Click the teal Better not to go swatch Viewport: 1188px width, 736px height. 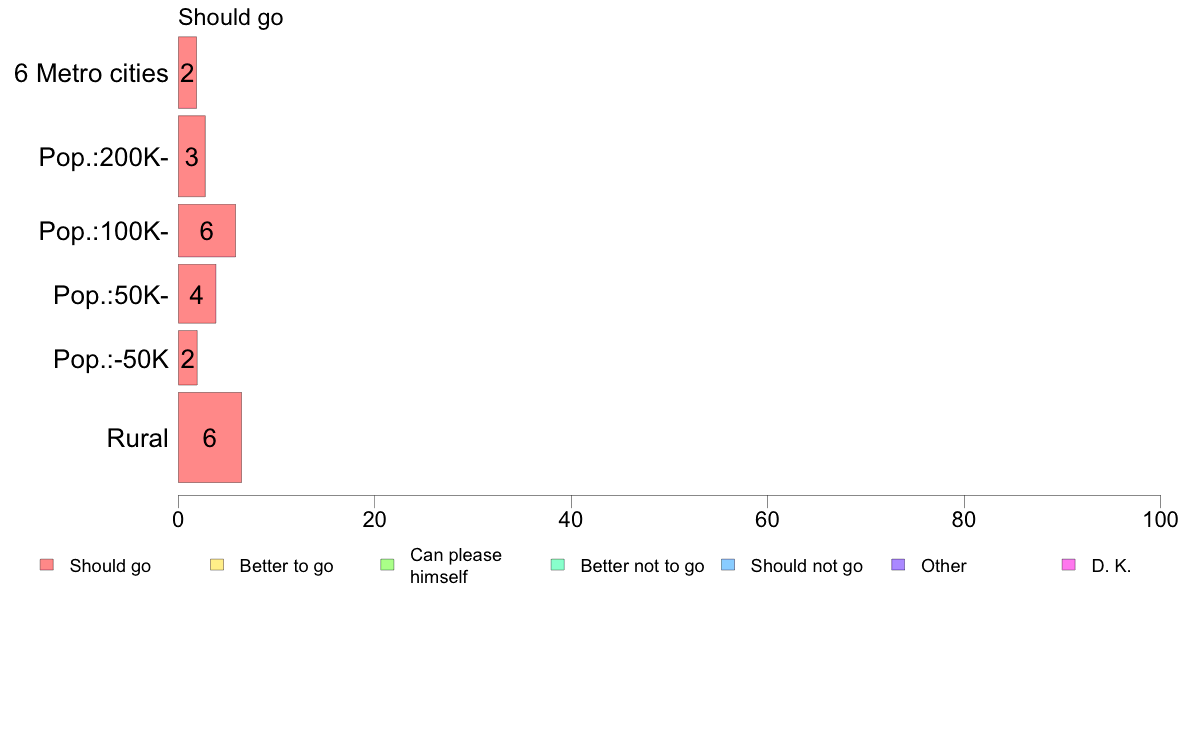tap(558, 565)
